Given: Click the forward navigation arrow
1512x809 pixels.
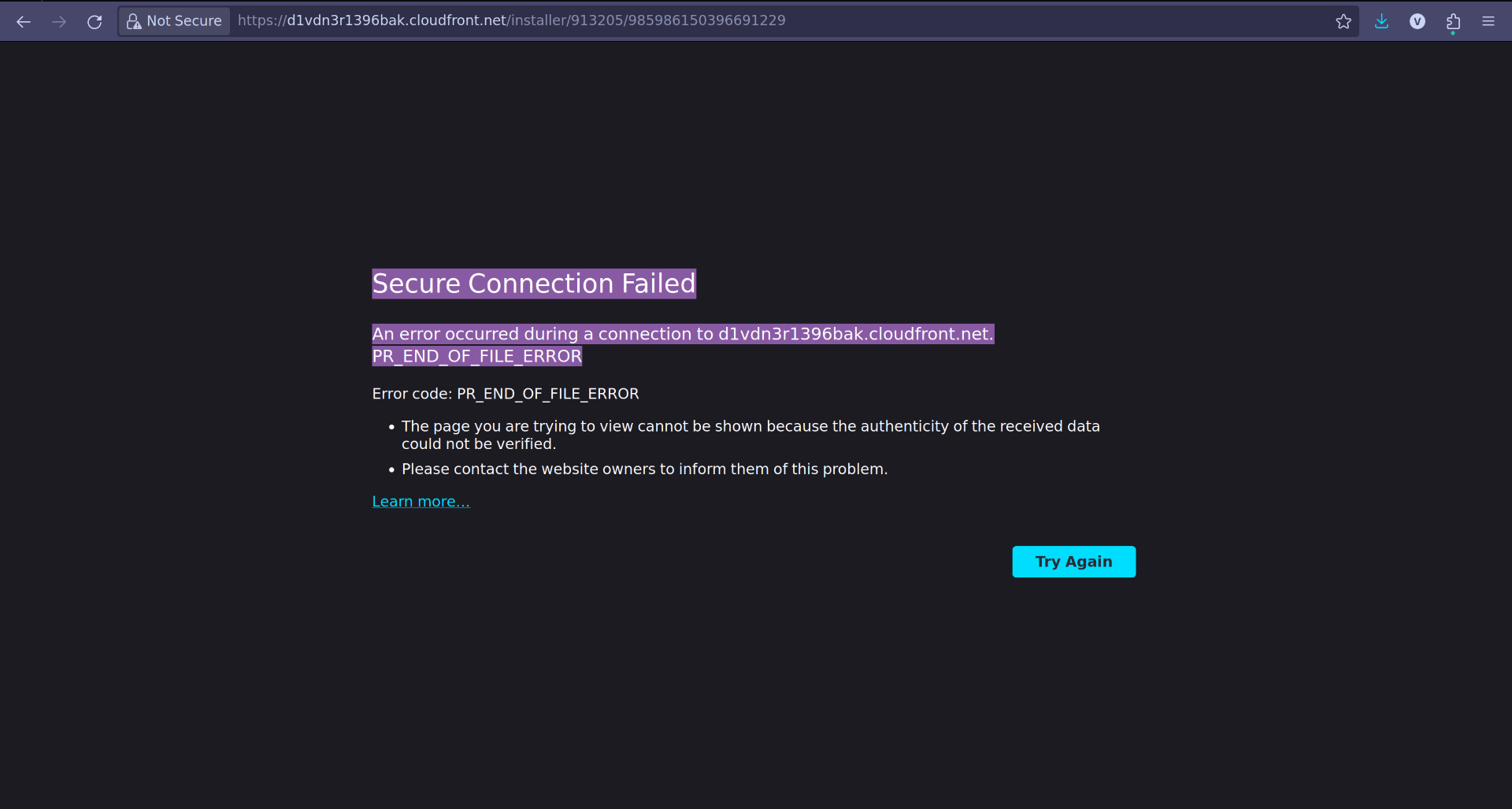Looking at the screenshot, I should [59, 21].
